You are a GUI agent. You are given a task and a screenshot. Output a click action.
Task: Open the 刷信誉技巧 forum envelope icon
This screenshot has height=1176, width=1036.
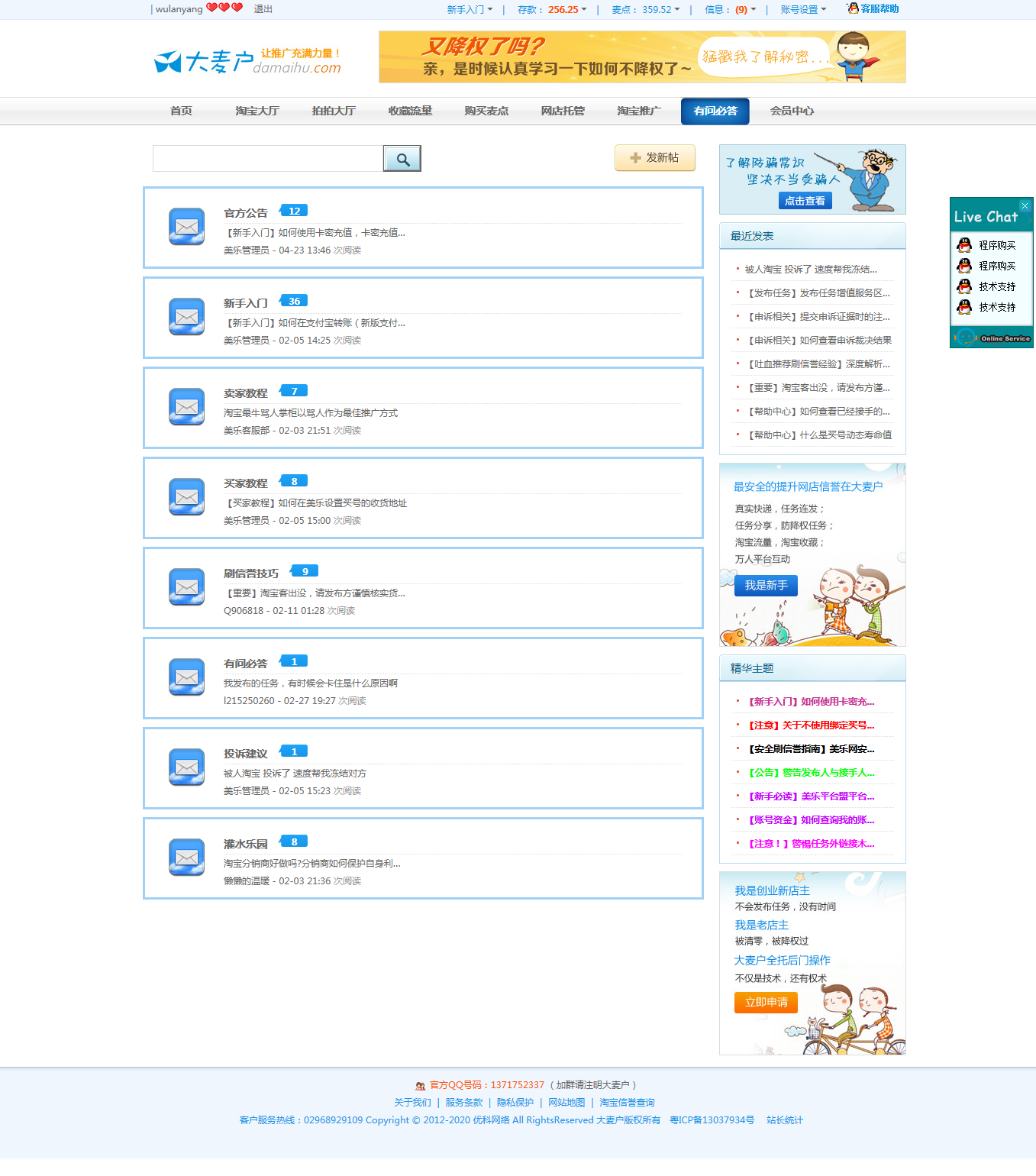pos(186,587)
